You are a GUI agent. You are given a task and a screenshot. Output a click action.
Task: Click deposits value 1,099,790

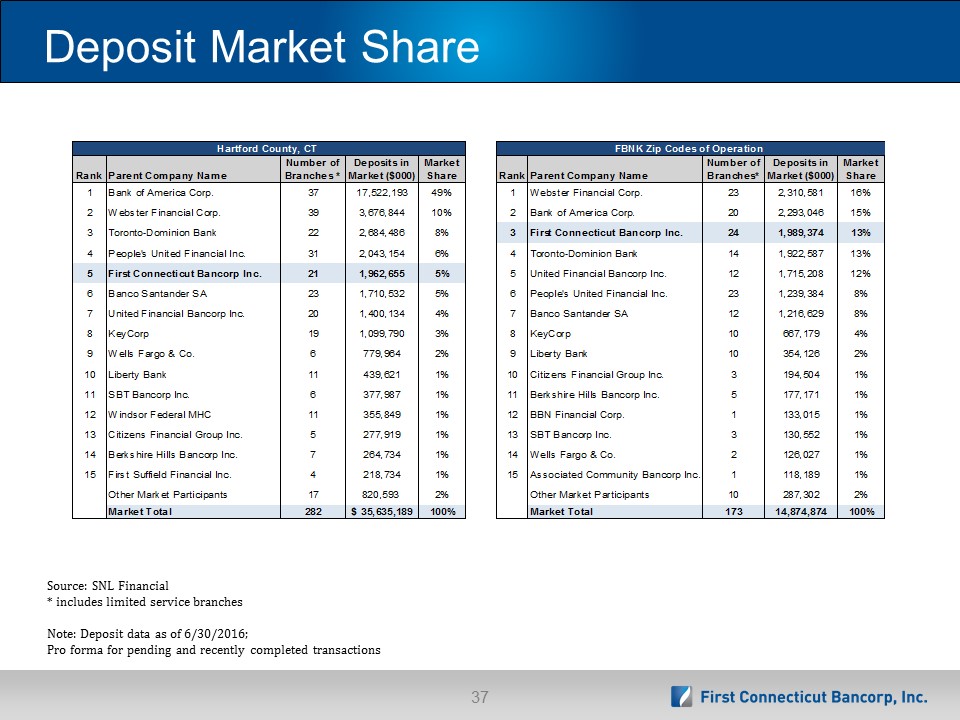(381, 334)
